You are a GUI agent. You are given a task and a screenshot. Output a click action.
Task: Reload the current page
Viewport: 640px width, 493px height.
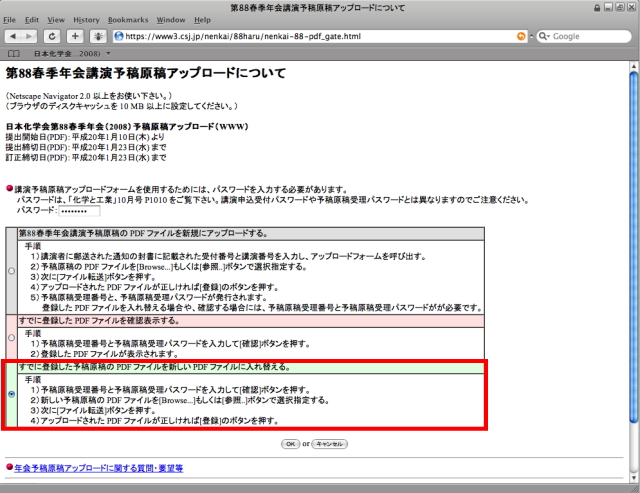click(54, 36)
